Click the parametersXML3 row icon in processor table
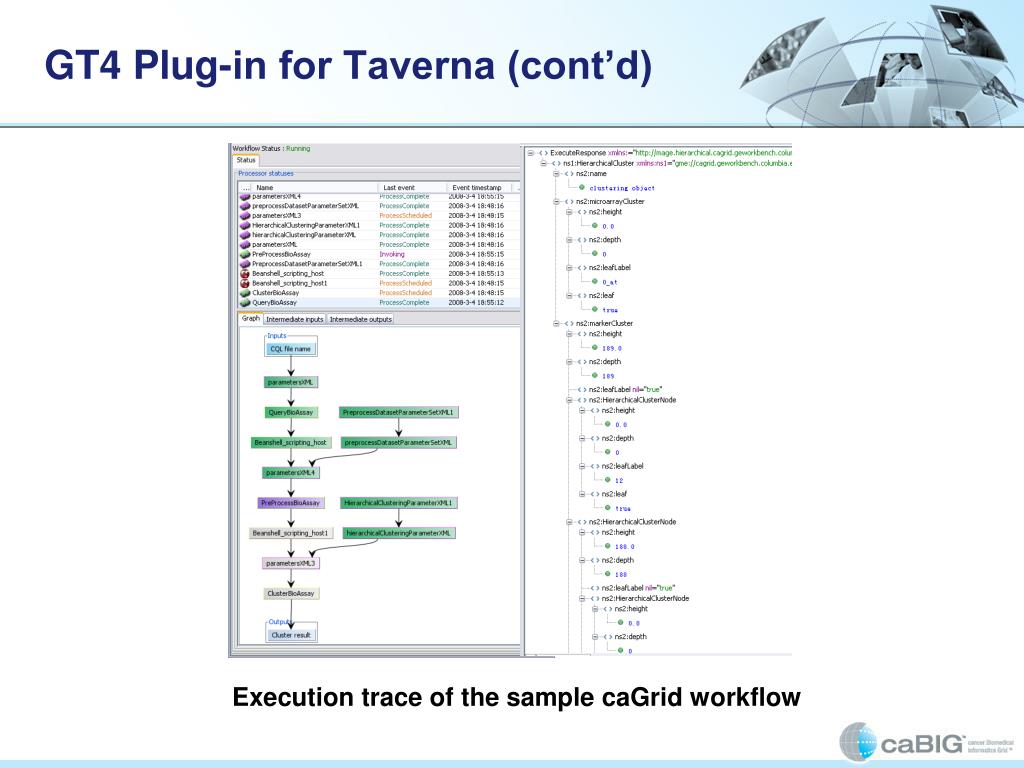The height and width of the screenshot is (768, 1024). pyautogui.click(x=245, y=216)
